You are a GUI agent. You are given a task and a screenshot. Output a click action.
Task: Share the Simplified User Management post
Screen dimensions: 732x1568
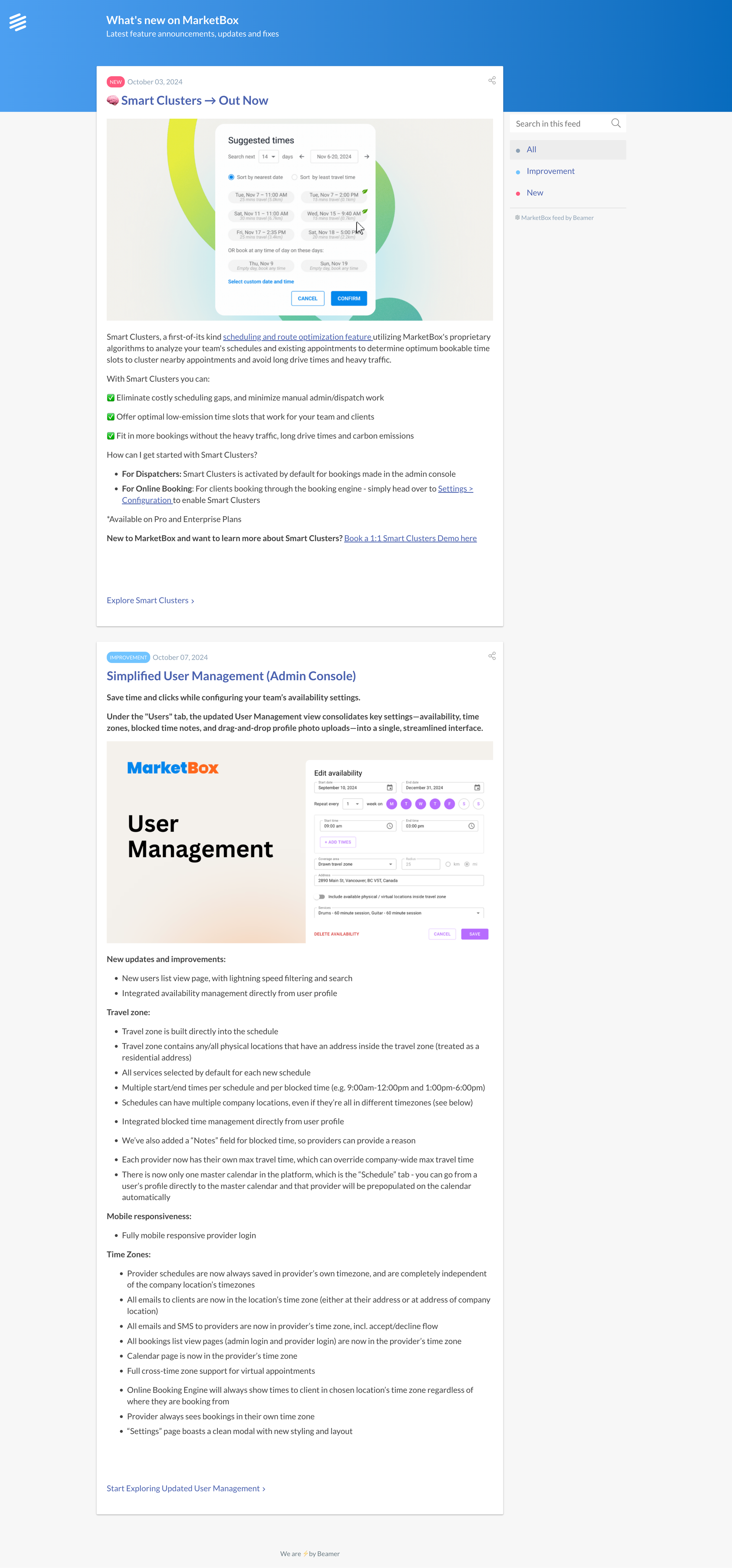point(492,656)
